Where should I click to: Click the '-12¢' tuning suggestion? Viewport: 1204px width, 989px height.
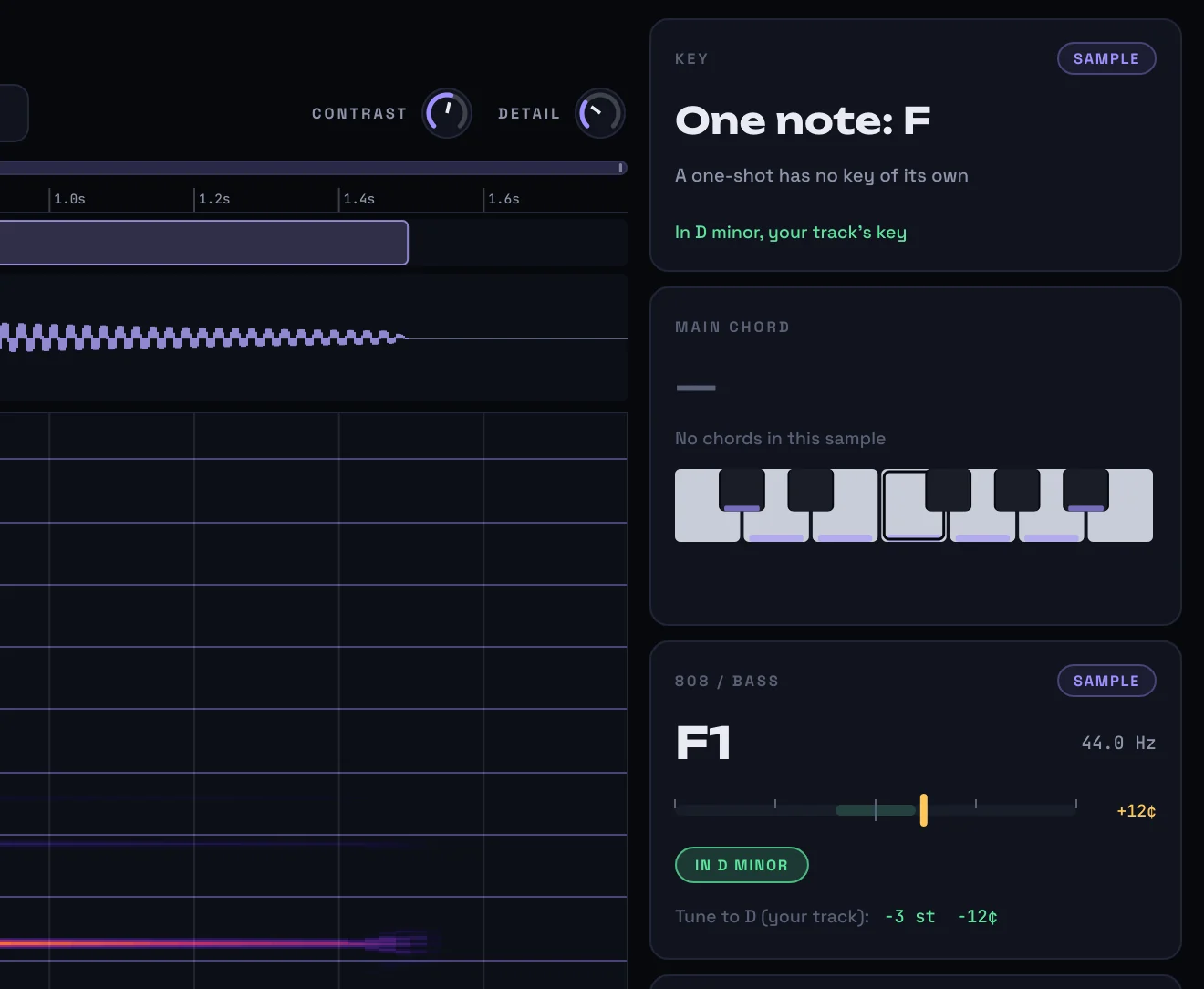[977, 916]
